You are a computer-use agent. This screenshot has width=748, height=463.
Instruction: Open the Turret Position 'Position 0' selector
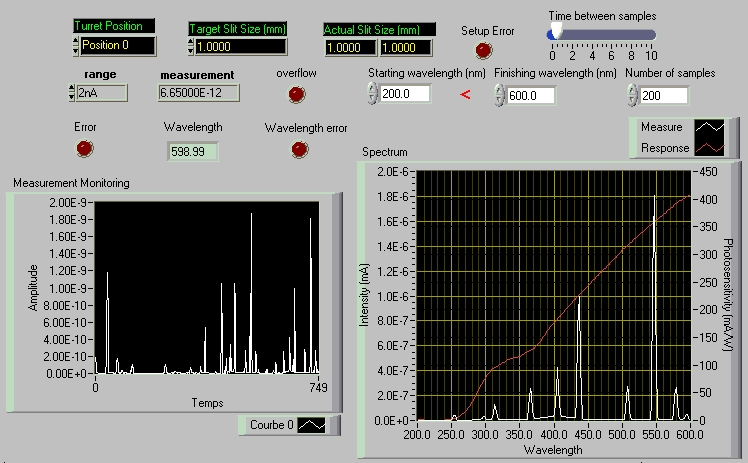[x=118, y=46]
